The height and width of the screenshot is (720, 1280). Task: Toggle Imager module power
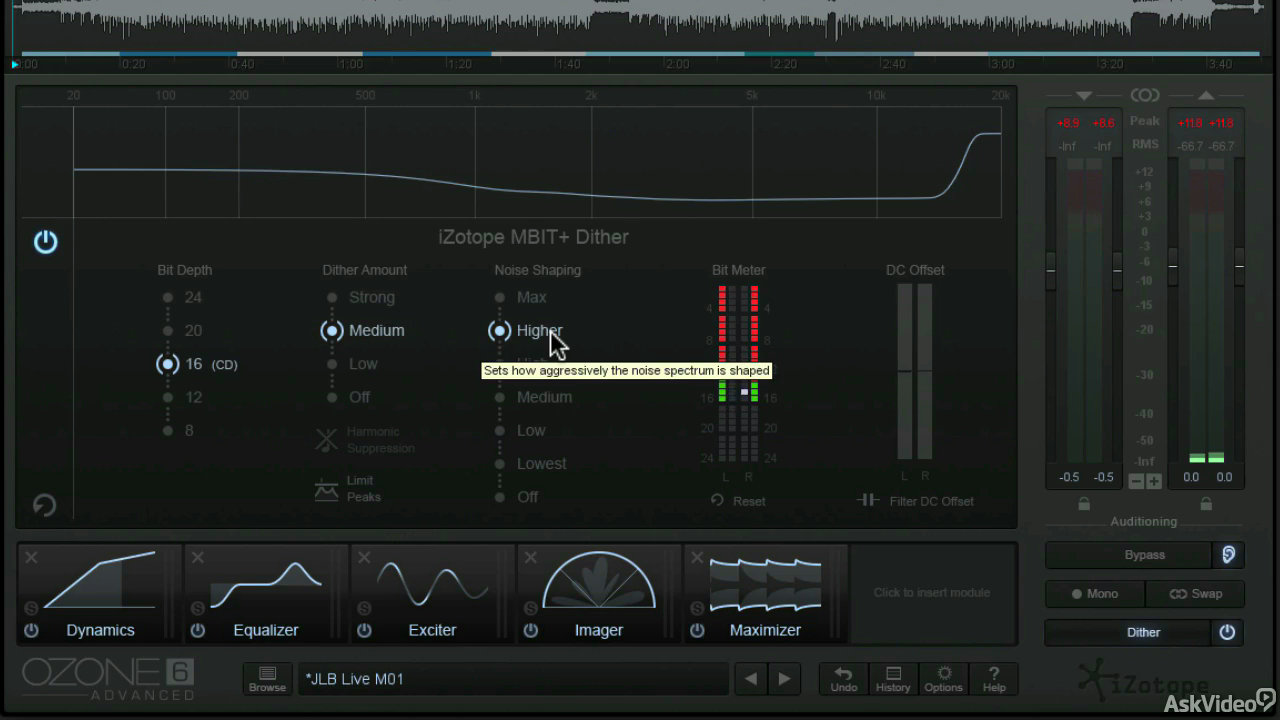(x=531, y=630)
